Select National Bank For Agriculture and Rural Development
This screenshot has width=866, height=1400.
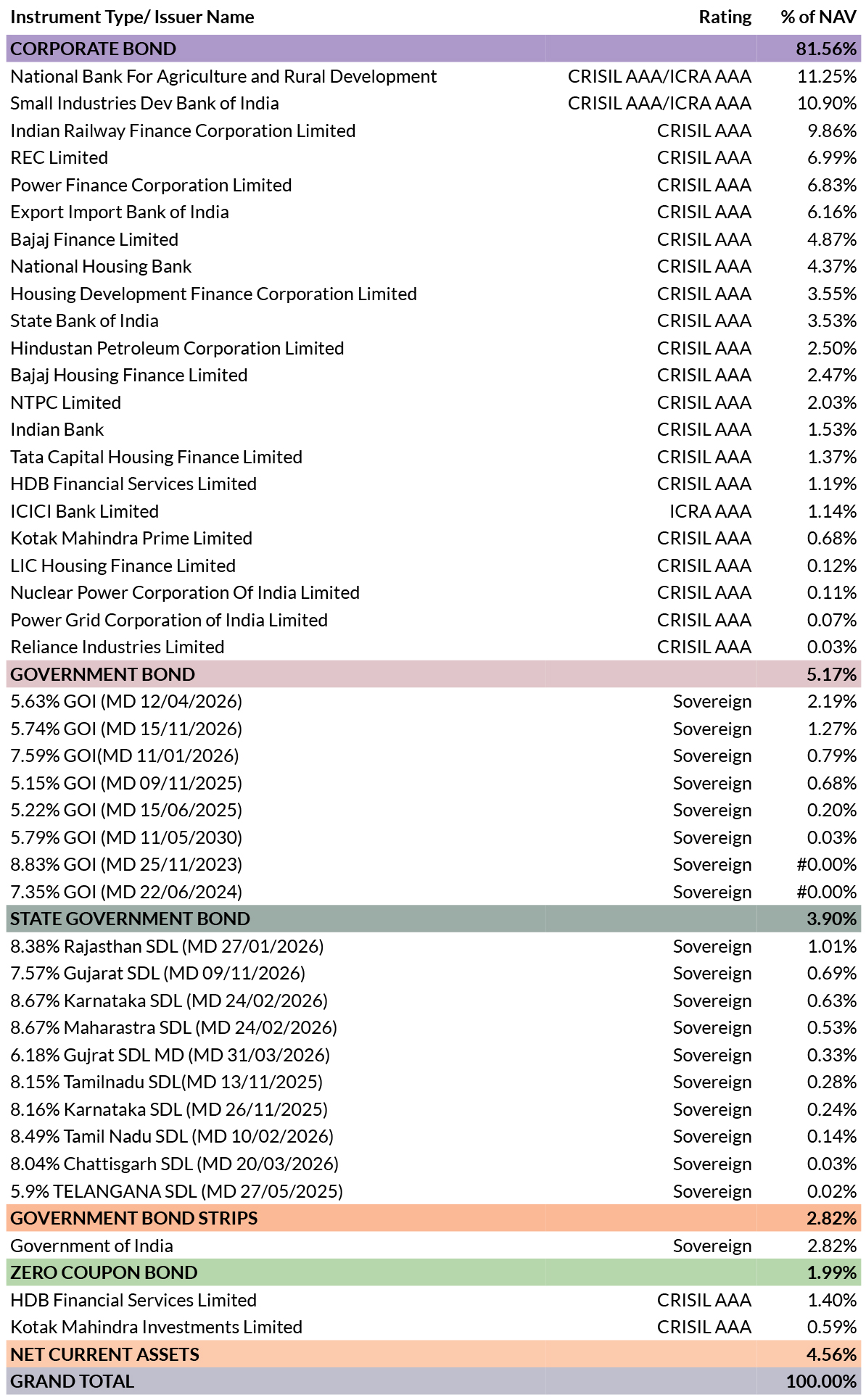tap(223, 76)
